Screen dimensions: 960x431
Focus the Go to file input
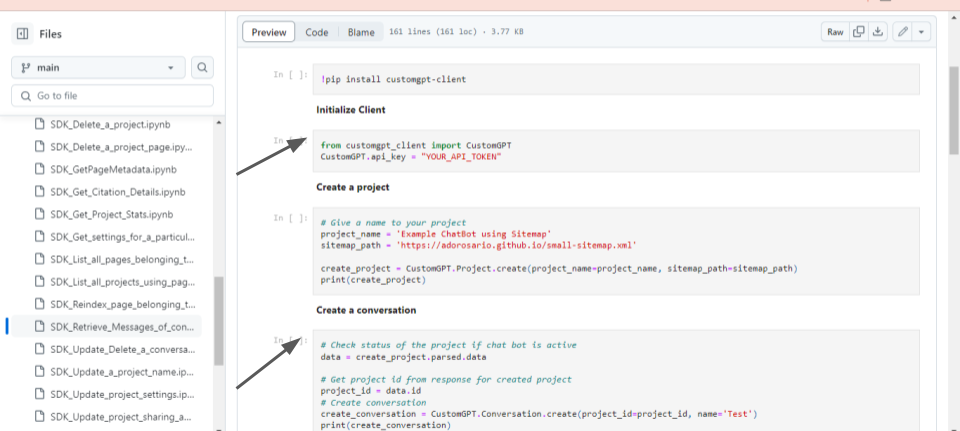[x=113, y=96]
